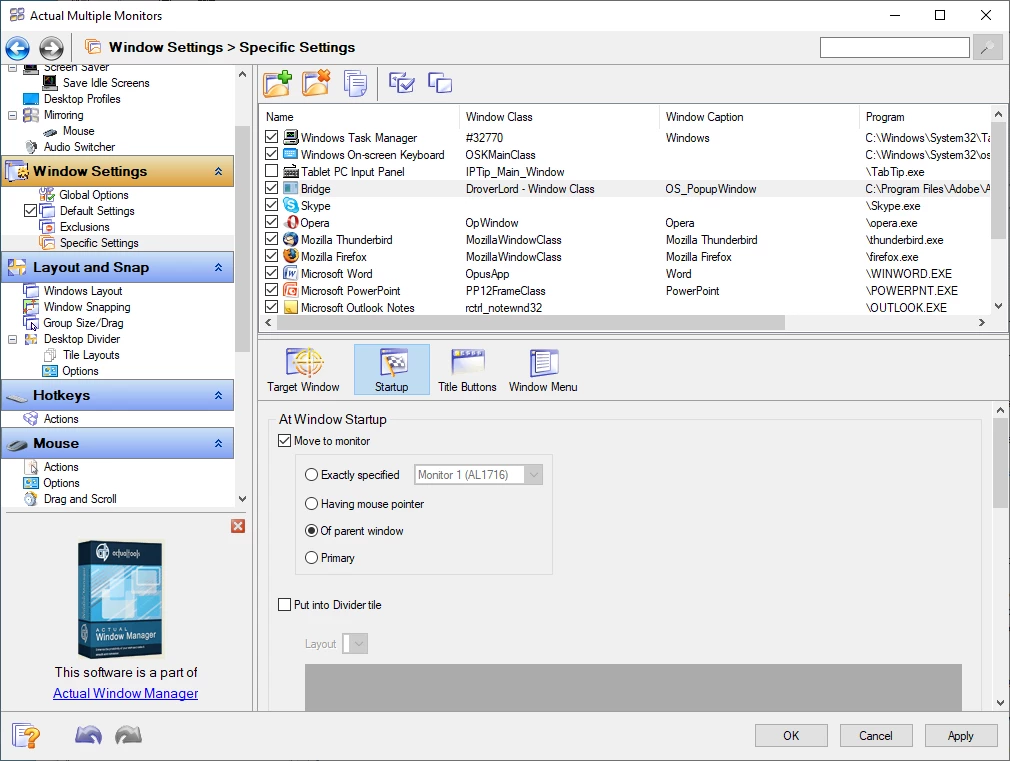
Task: Collapse the Screen Saver tree node
Action: [12, 67]
